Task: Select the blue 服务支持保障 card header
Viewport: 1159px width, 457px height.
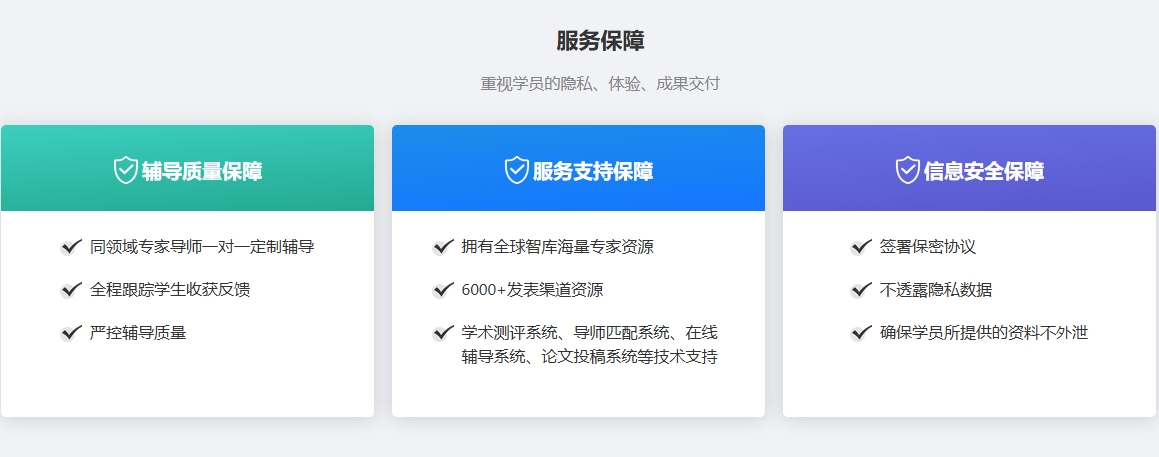Action: 578,168
